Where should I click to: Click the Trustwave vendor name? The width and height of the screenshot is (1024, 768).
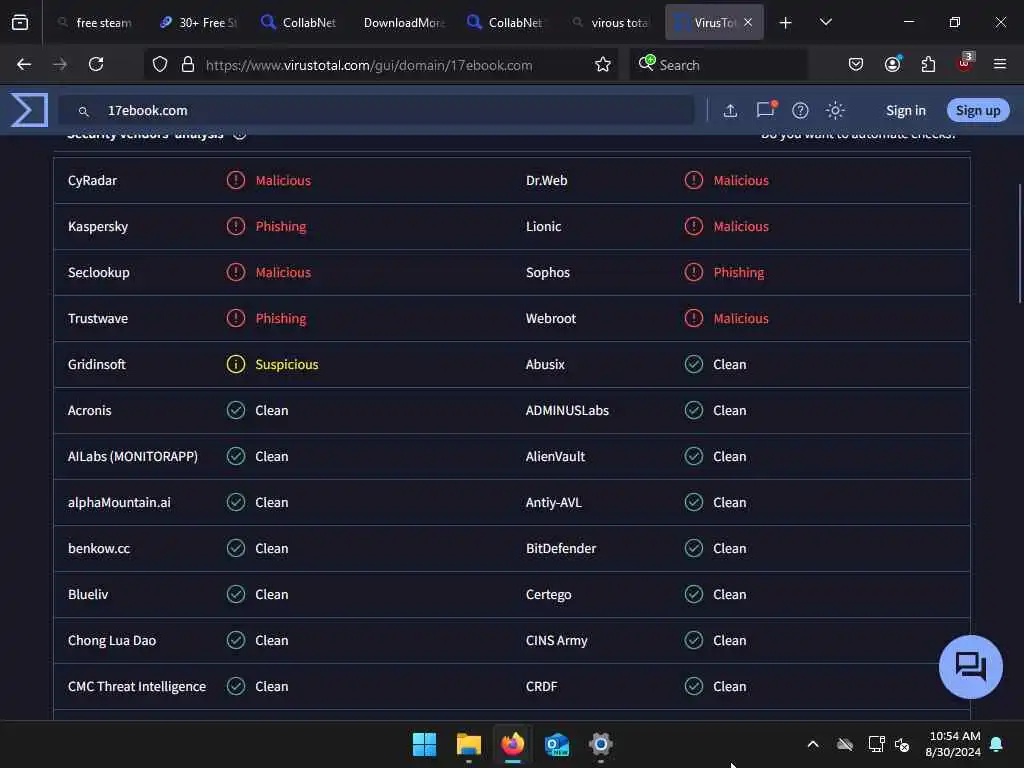tap(98, 318)
